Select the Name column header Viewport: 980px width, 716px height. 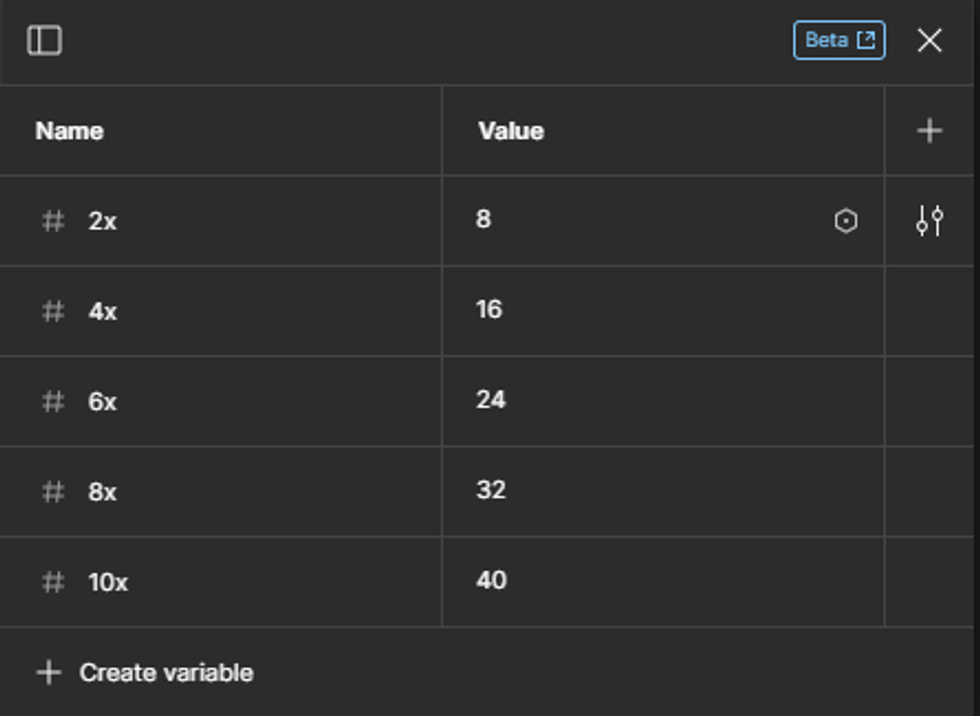coord(68,131)
